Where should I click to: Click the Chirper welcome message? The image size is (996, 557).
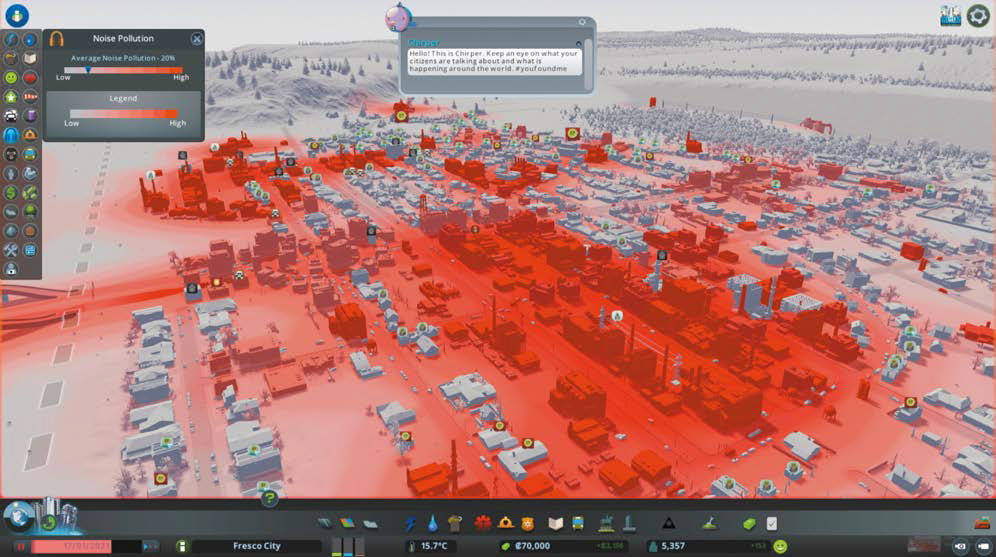[494, 61]
